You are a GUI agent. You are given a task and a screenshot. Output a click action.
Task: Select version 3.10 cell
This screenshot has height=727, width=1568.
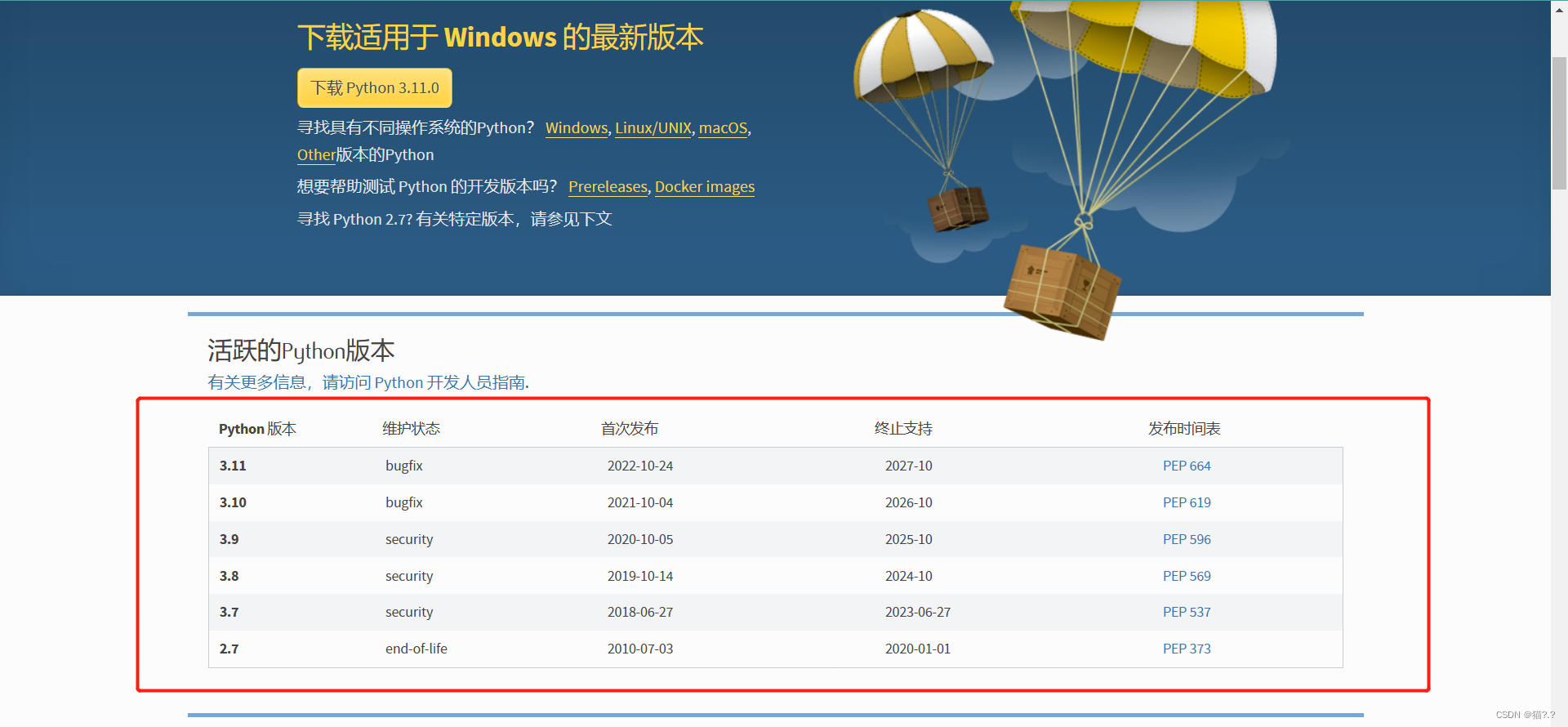(x=233, y=502)
